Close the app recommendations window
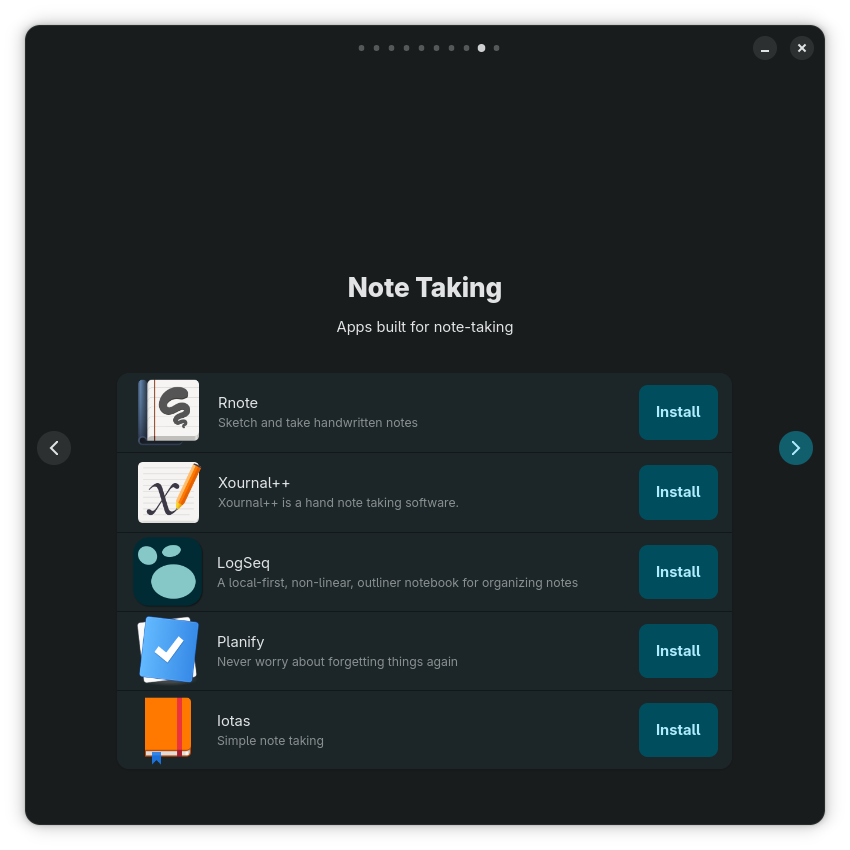This screenshot has width=850, height=850. (x=802, y=48)
